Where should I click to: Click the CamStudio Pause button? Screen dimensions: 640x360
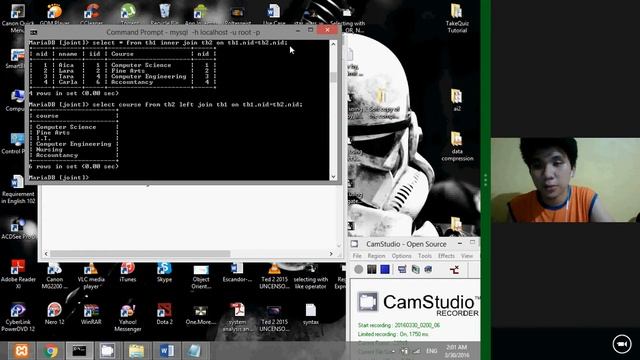tap(371, 269)
